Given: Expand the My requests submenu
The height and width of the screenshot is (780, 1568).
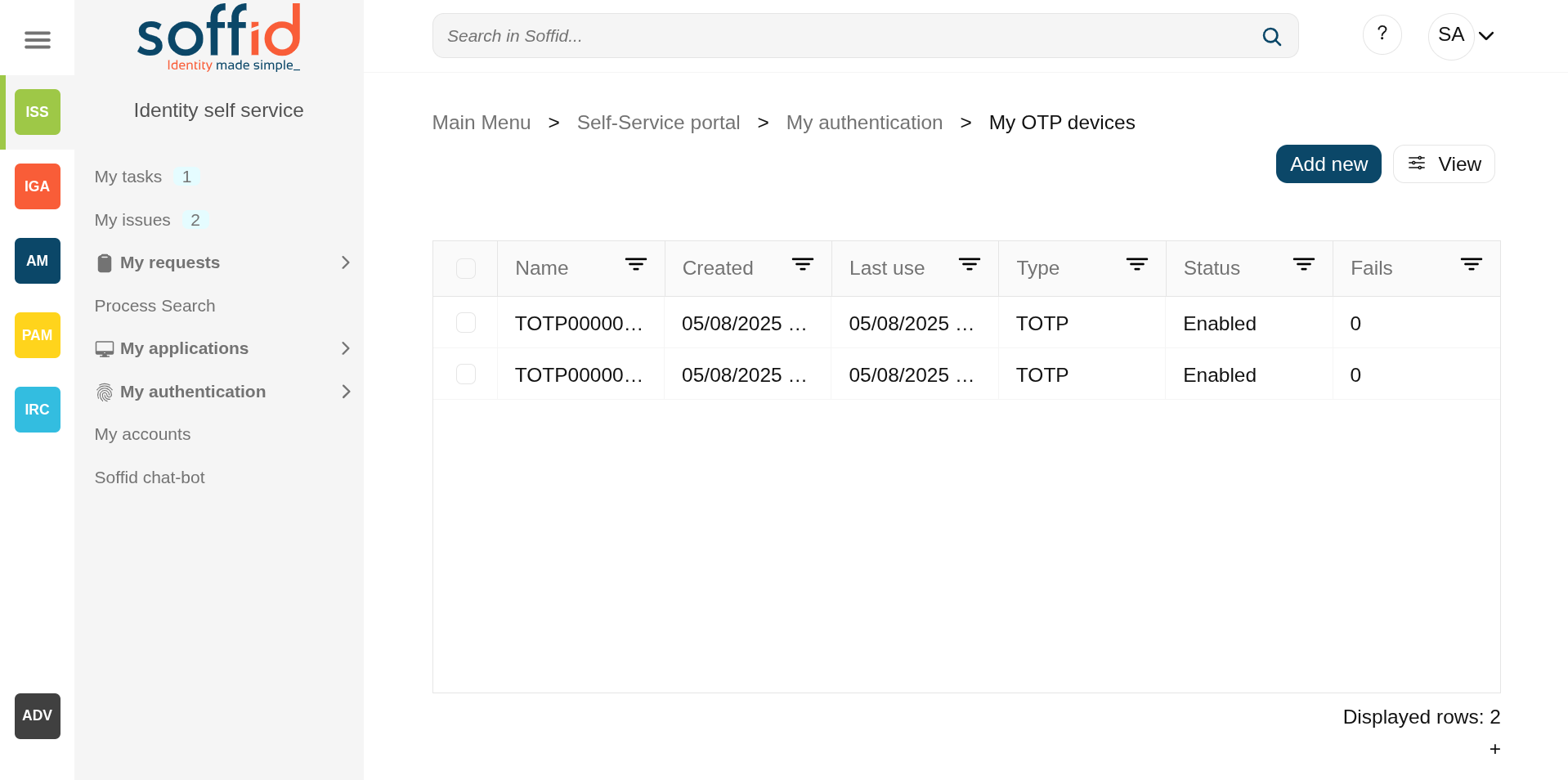Looking at the screenshot, I should coord(345,262).
